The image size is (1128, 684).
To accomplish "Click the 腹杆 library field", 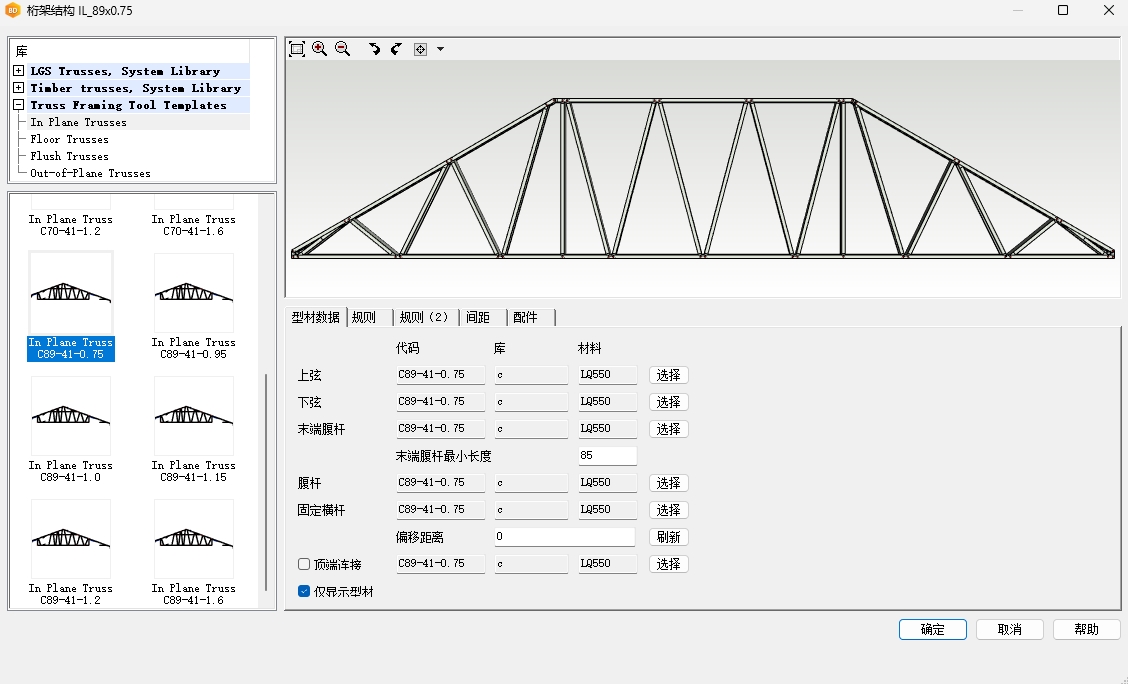I will [531, 483].
